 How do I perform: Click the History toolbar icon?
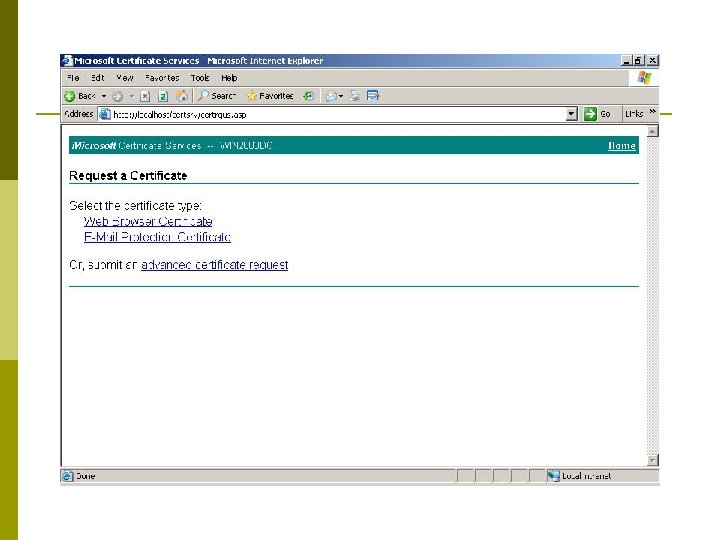[309, 96]
